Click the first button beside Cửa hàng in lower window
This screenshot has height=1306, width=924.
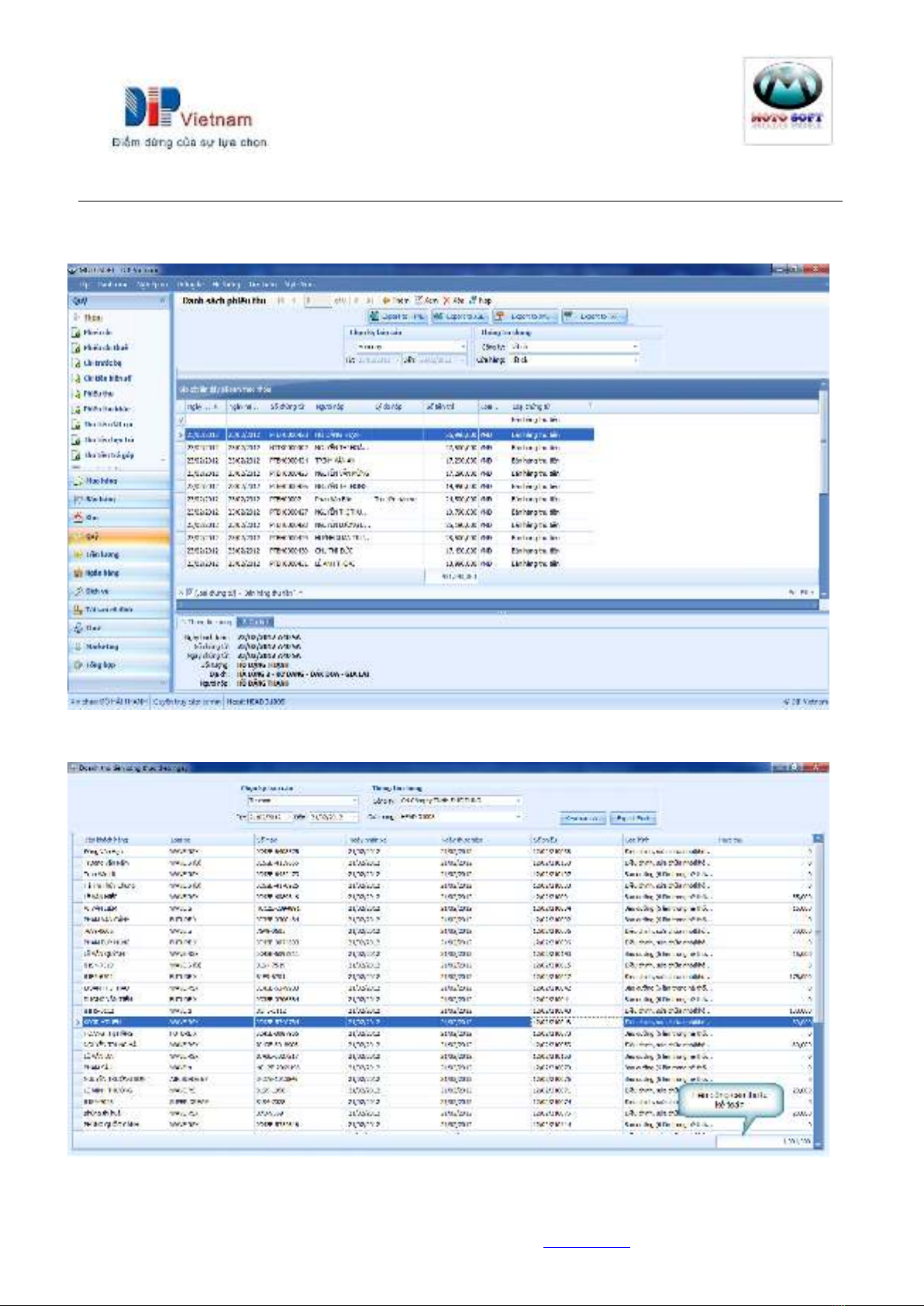point(582,818)
